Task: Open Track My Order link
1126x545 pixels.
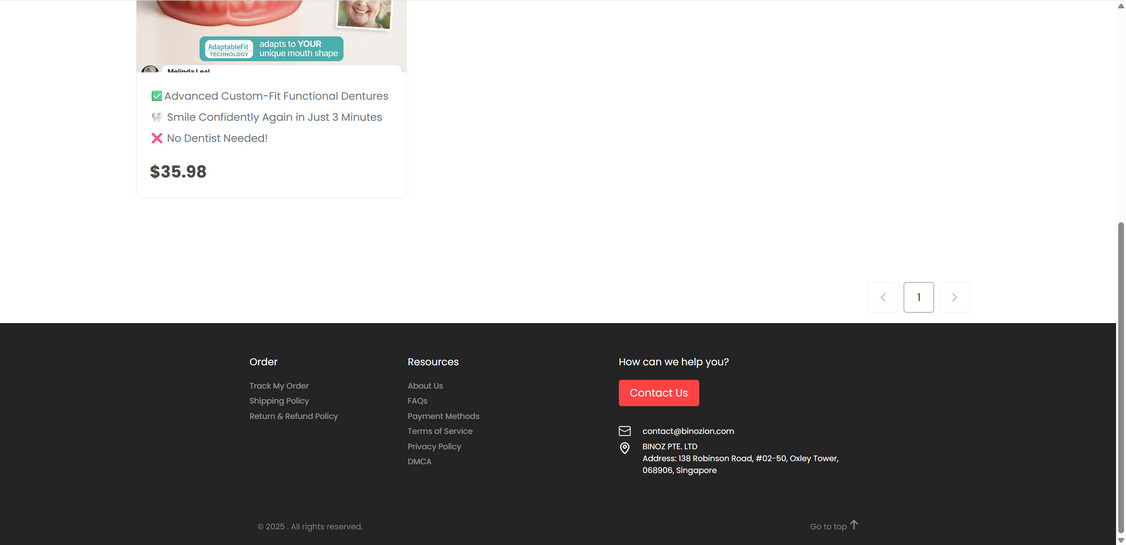Action: (x=279, y=386)
